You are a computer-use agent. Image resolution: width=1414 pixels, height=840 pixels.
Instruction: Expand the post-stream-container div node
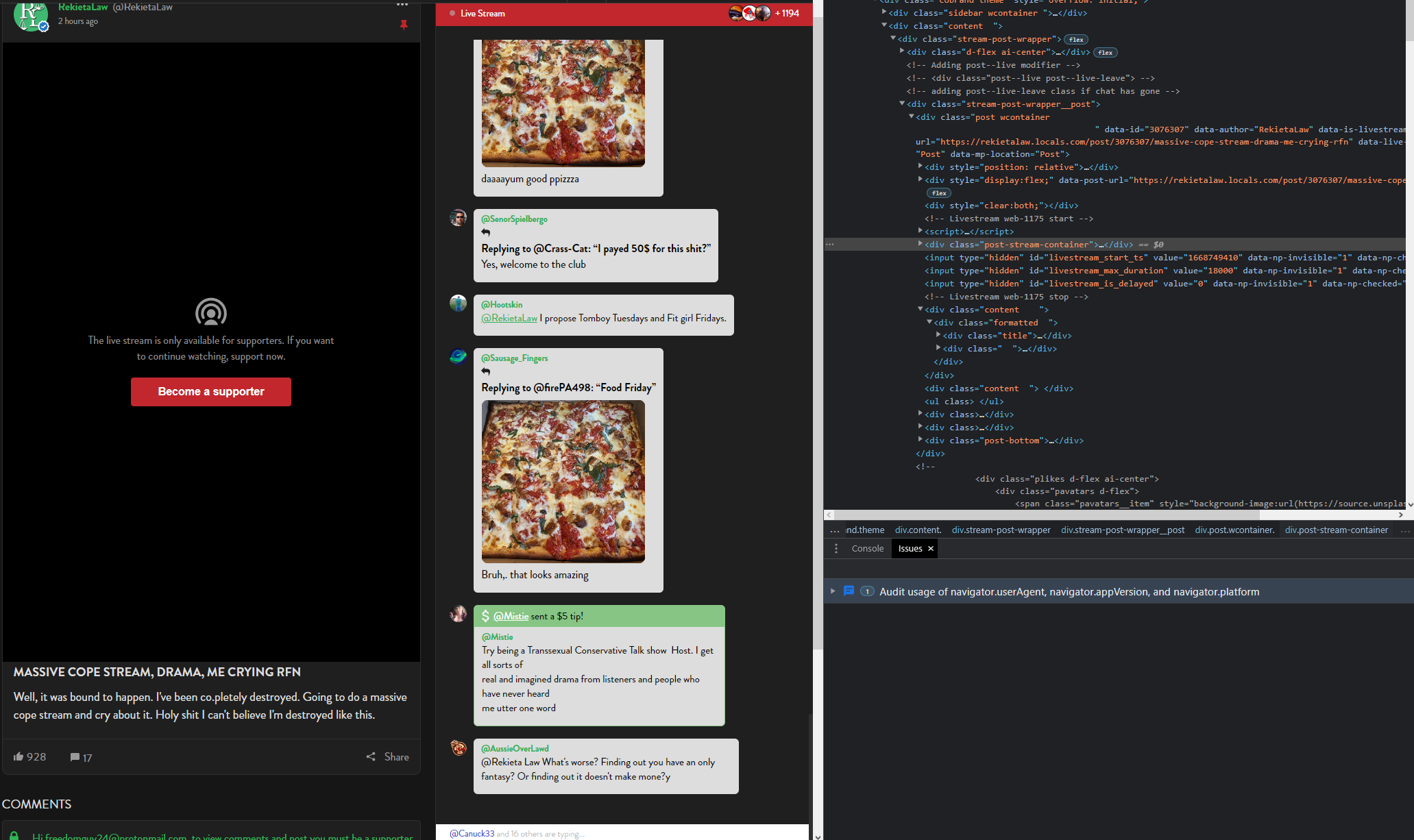coord(920,244)
